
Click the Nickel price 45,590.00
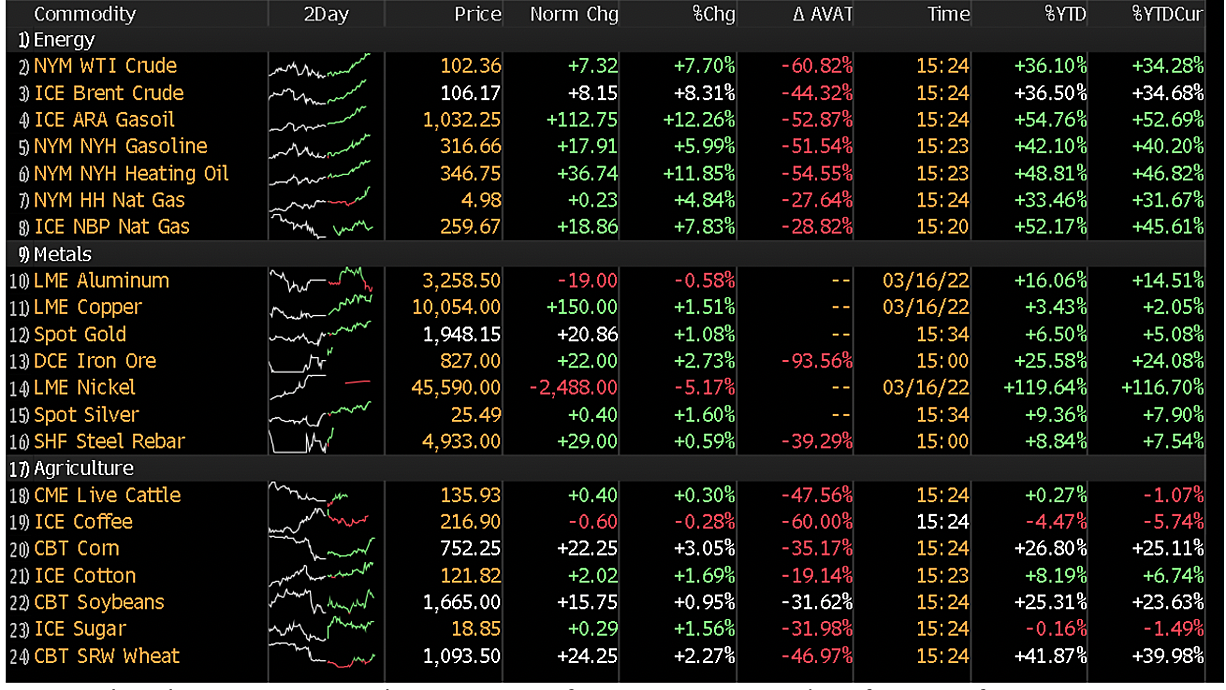click(x=458, y=388)
